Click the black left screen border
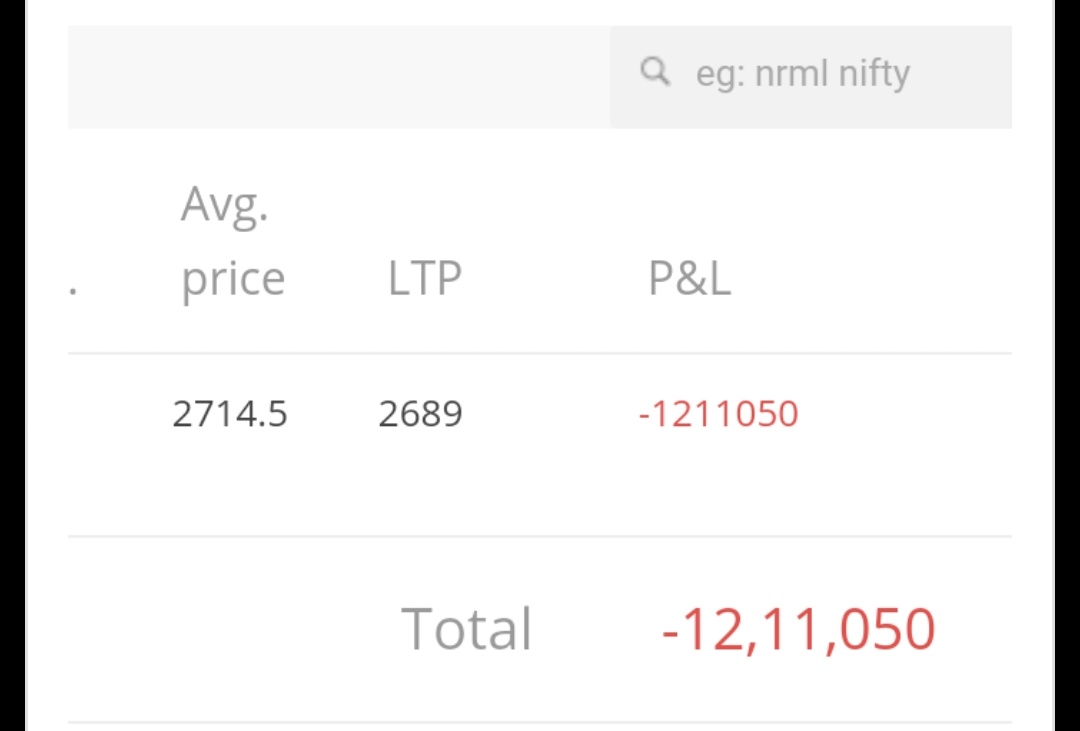Image resolution: width=1080 pixels, height=731 pixels. click(12, 365)
